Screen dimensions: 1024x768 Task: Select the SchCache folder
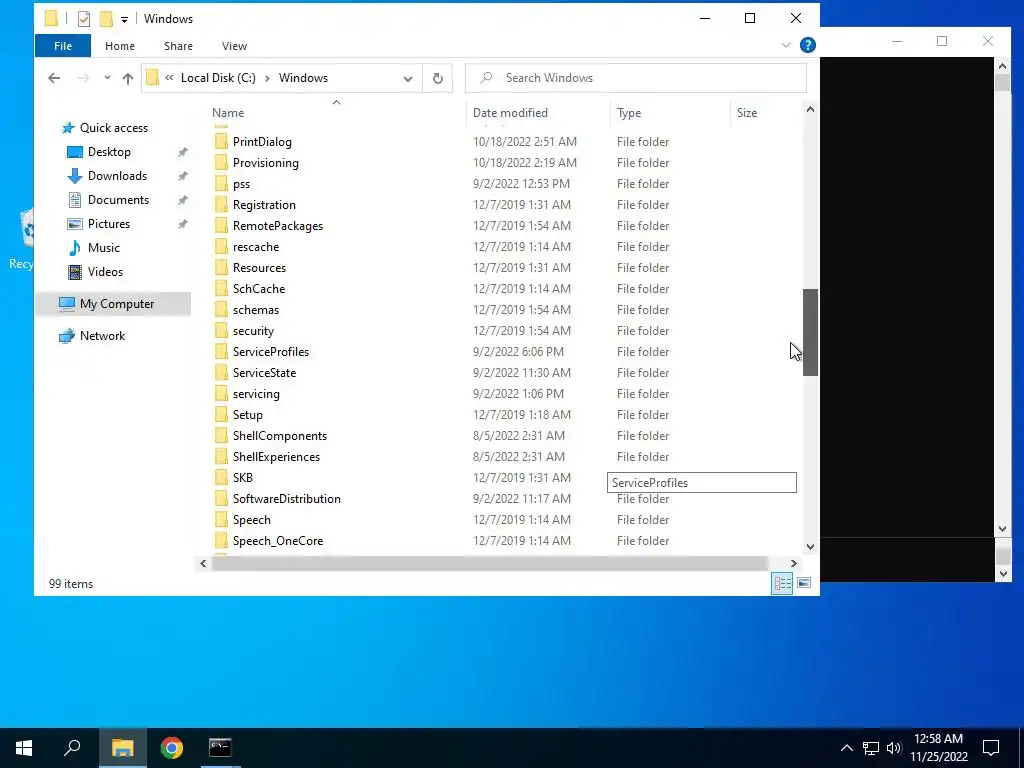[259, 289]
